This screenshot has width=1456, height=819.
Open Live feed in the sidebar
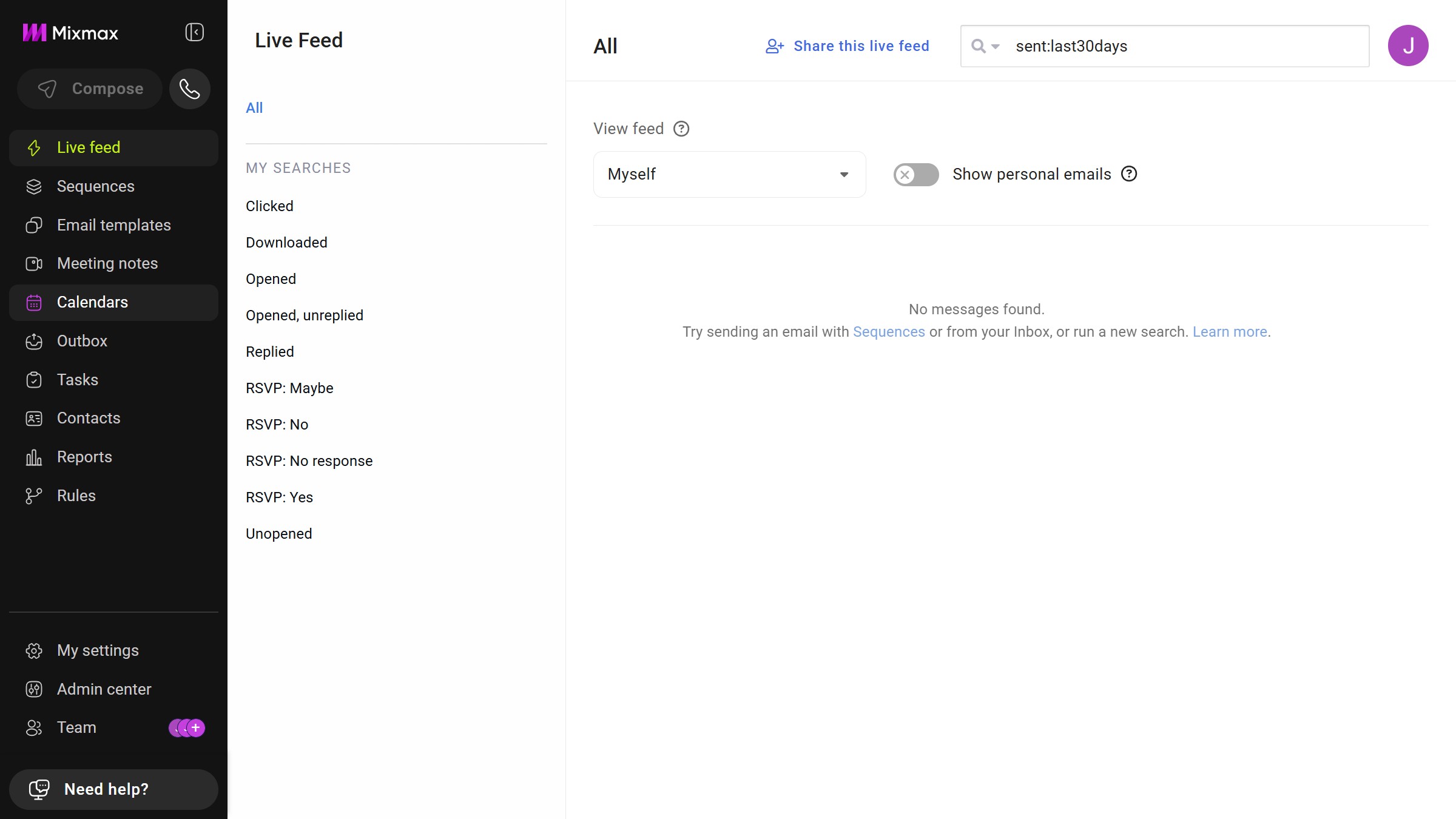tap(113, 147)
